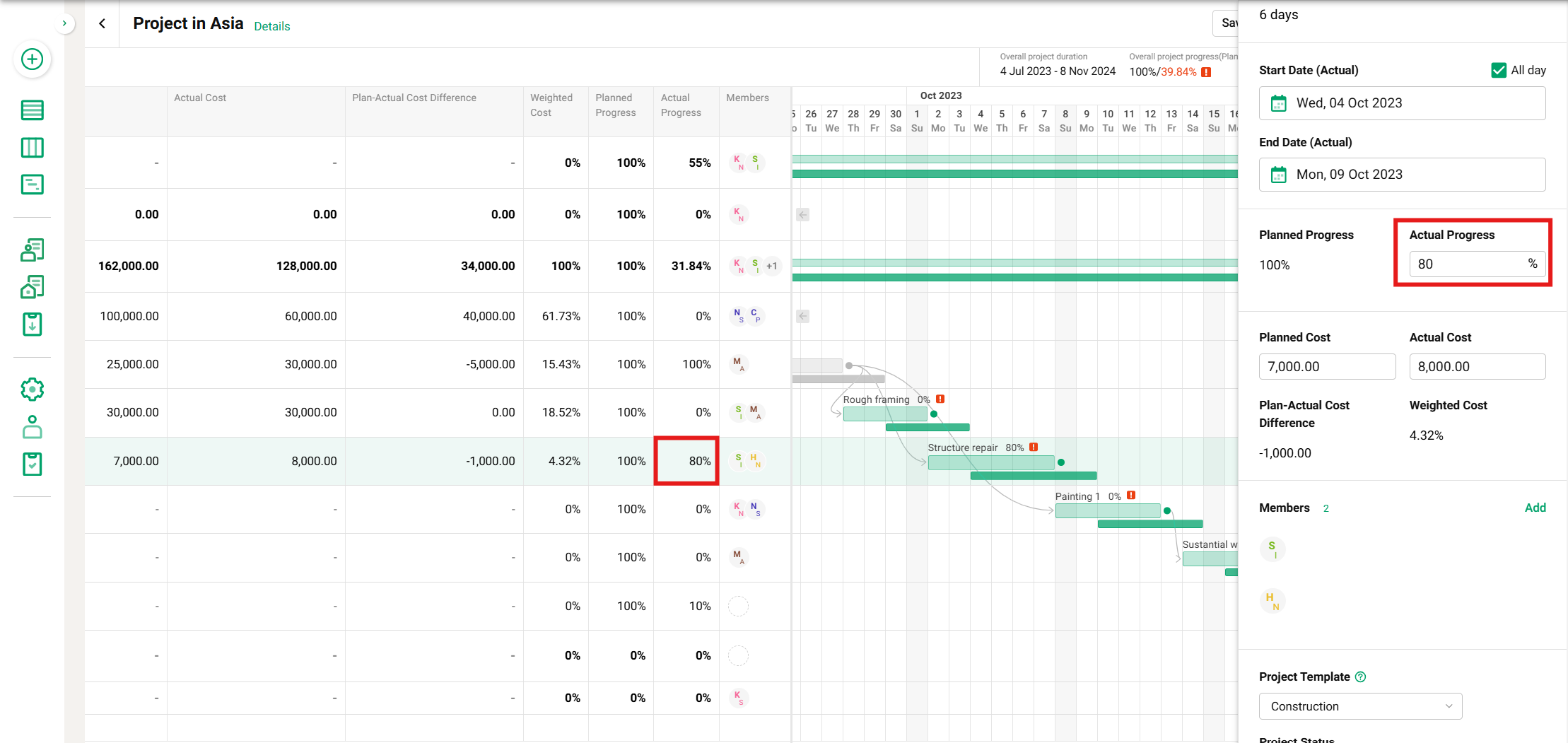Open the board columns view icon

coord(32,147)
